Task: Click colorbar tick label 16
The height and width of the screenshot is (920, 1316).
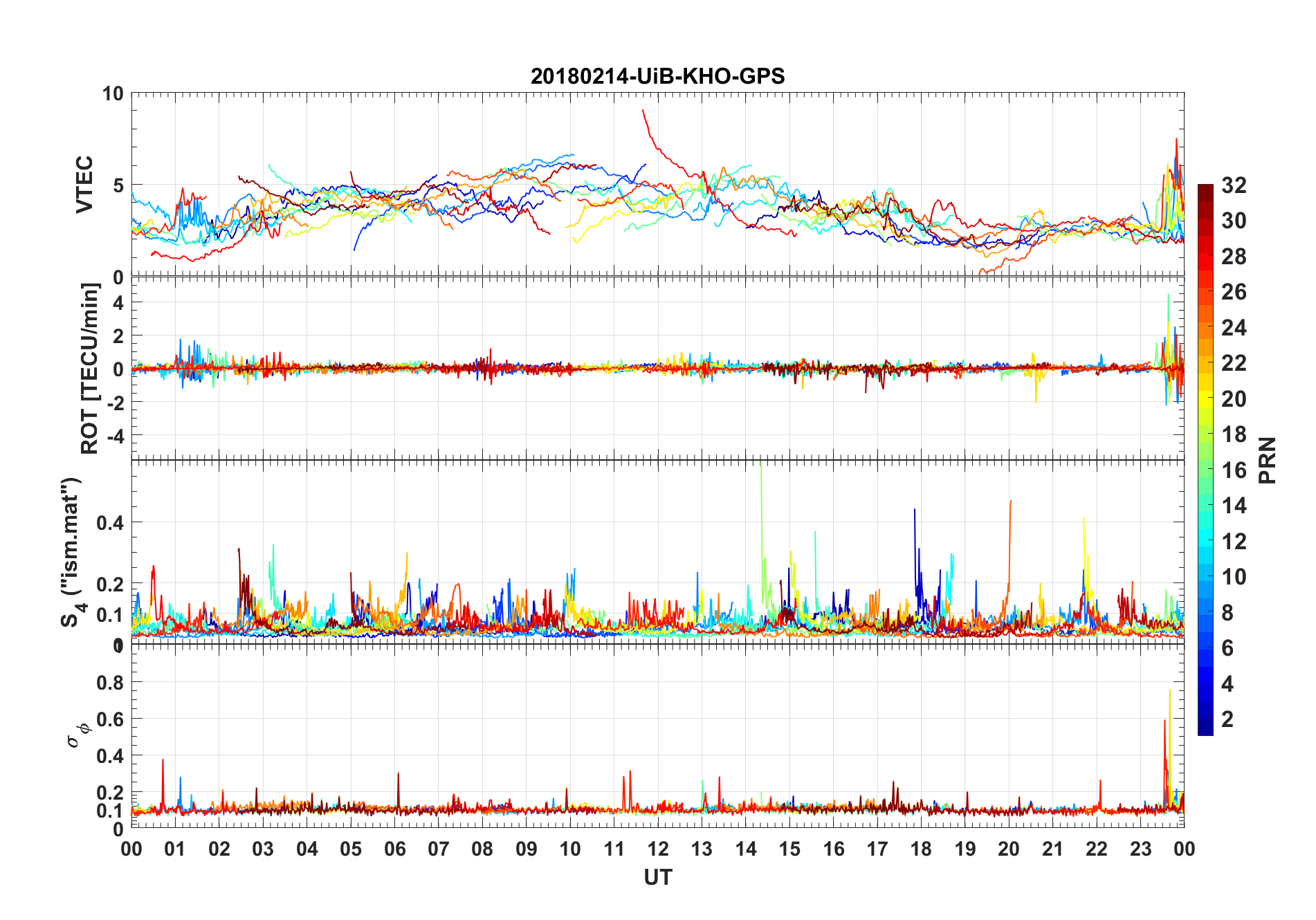Action: pyautogui.click(x=1234, y=470)
